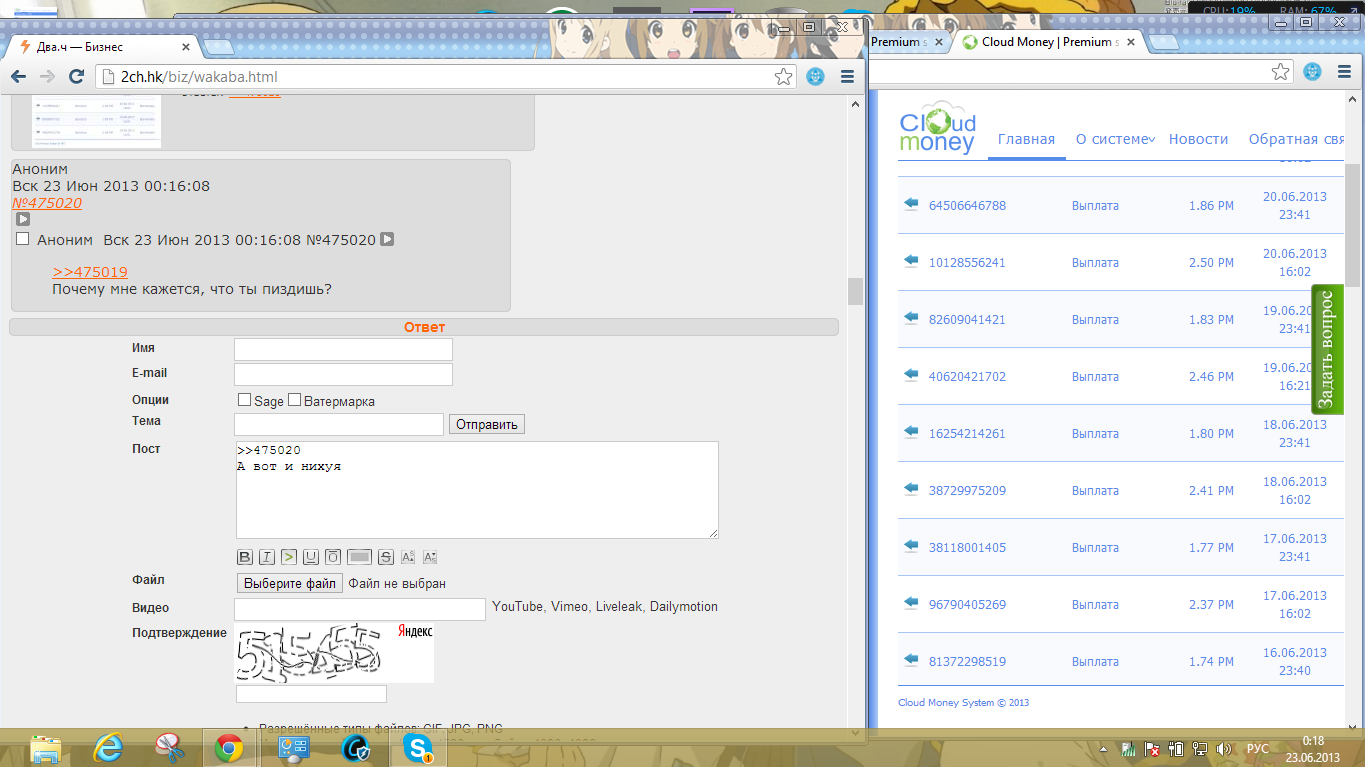The width and height of the screenshot is (1365, 767).
Task: Open Skype from taskbar
Action: [418, 748]
